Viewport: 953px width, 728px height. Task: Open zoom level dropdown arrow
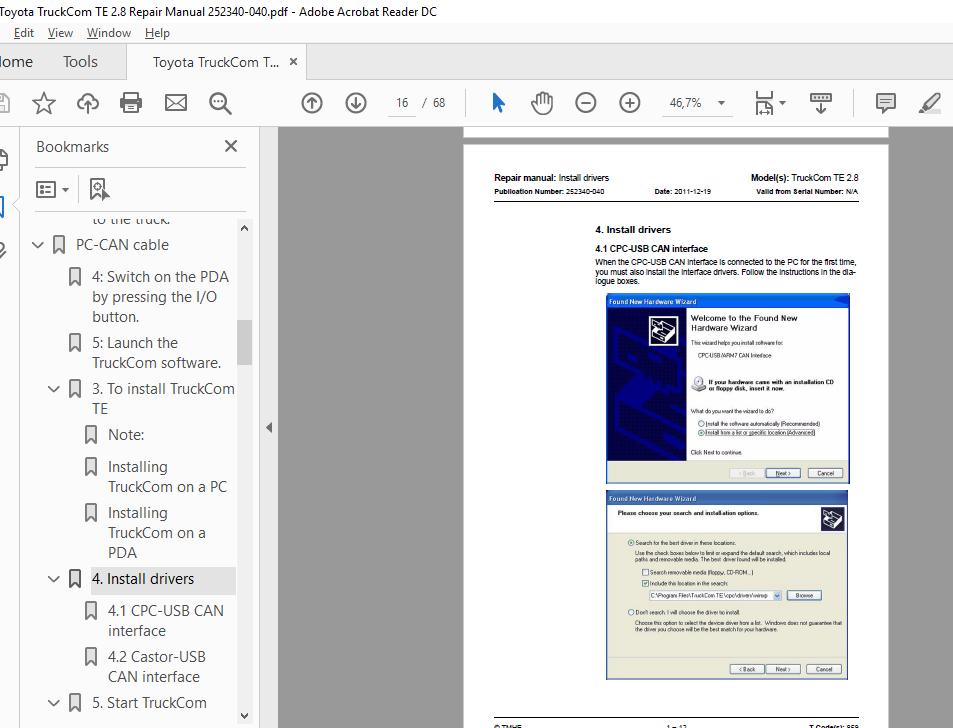click(x=721, y=103)
